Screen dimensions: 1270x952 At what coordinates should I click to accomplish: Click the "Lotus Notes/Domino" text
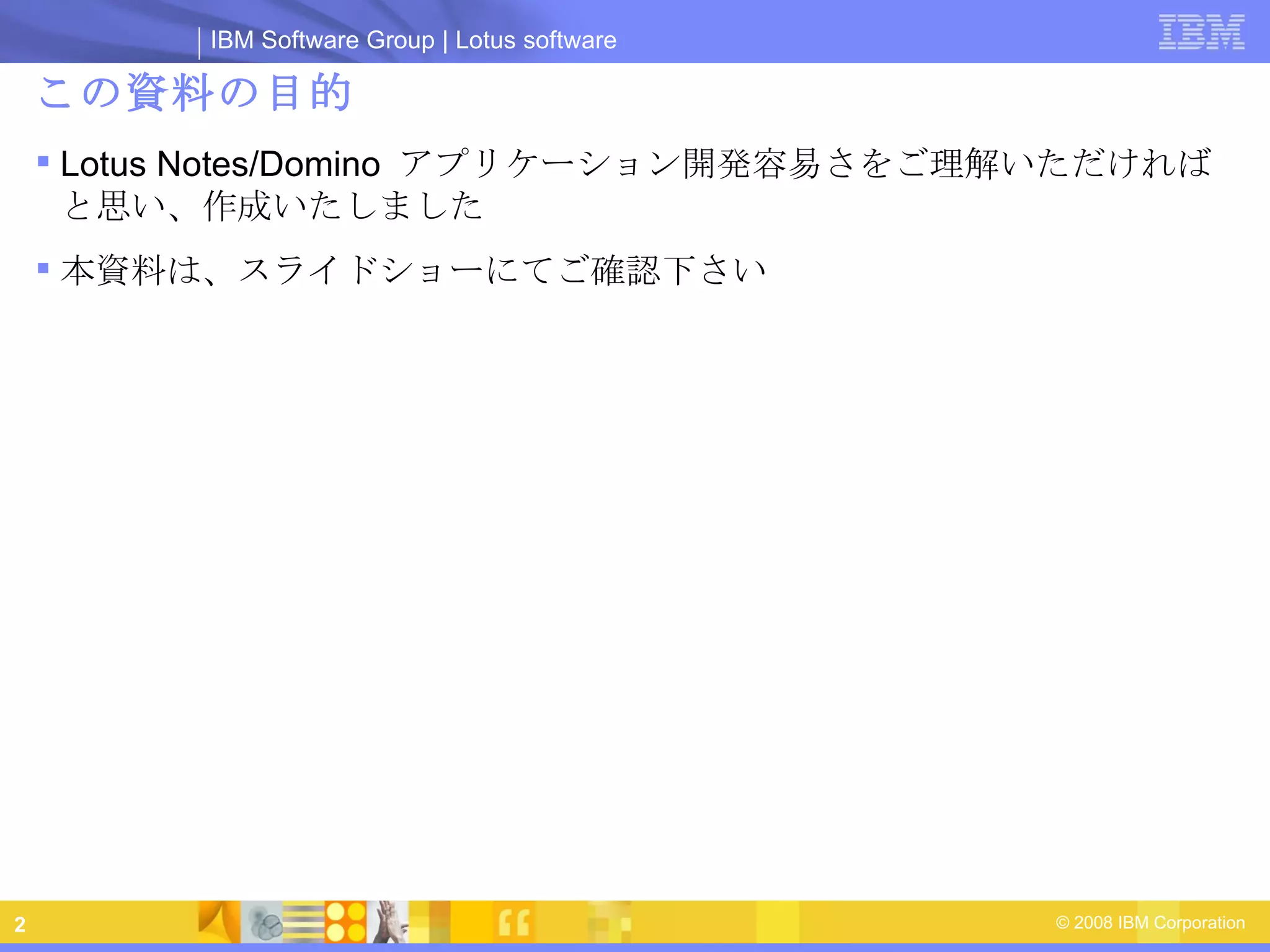click(220, 164)
